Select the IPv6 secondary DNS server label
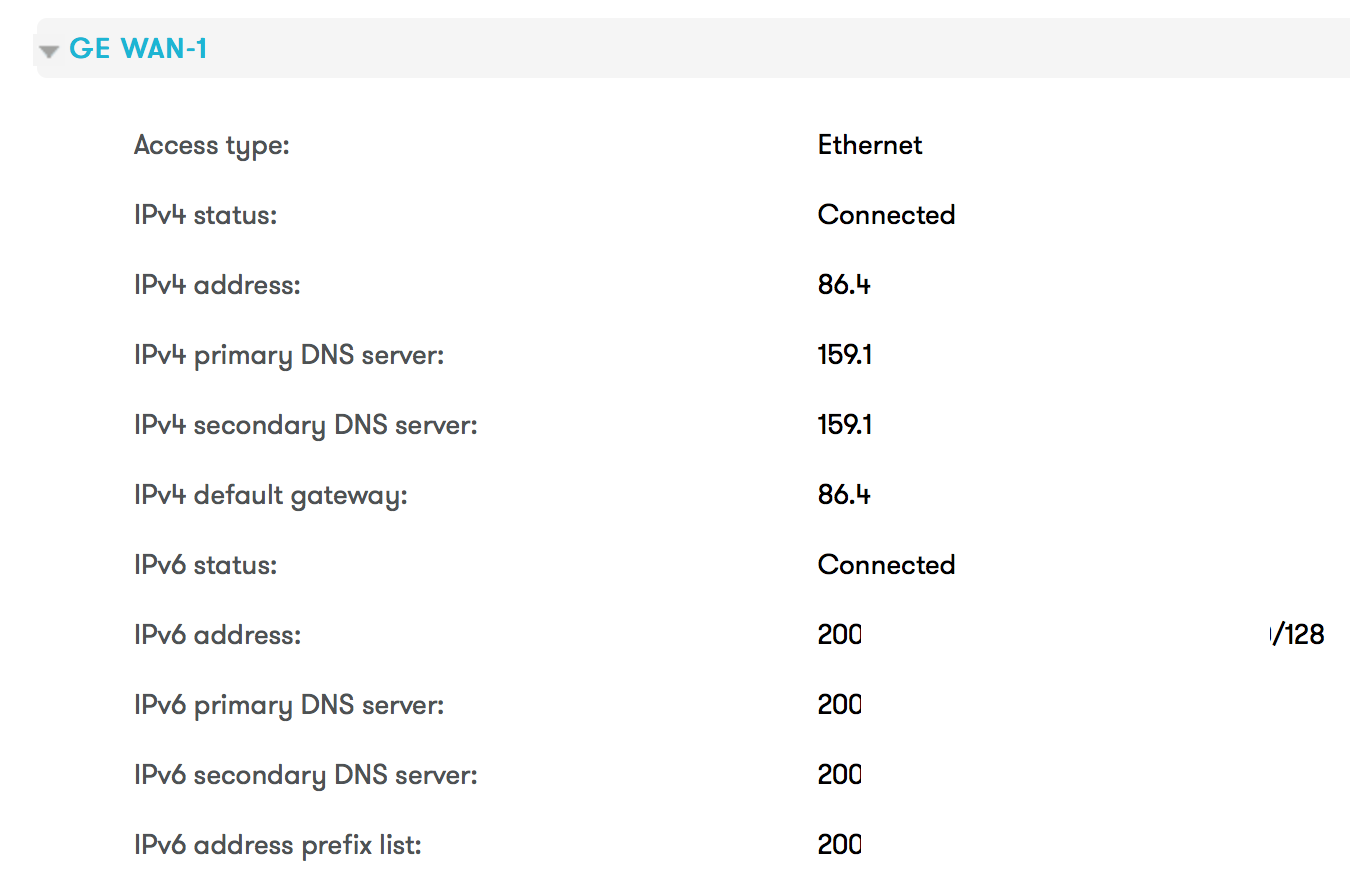Viewport: 1350px width, 874px height. pos(305,776)
